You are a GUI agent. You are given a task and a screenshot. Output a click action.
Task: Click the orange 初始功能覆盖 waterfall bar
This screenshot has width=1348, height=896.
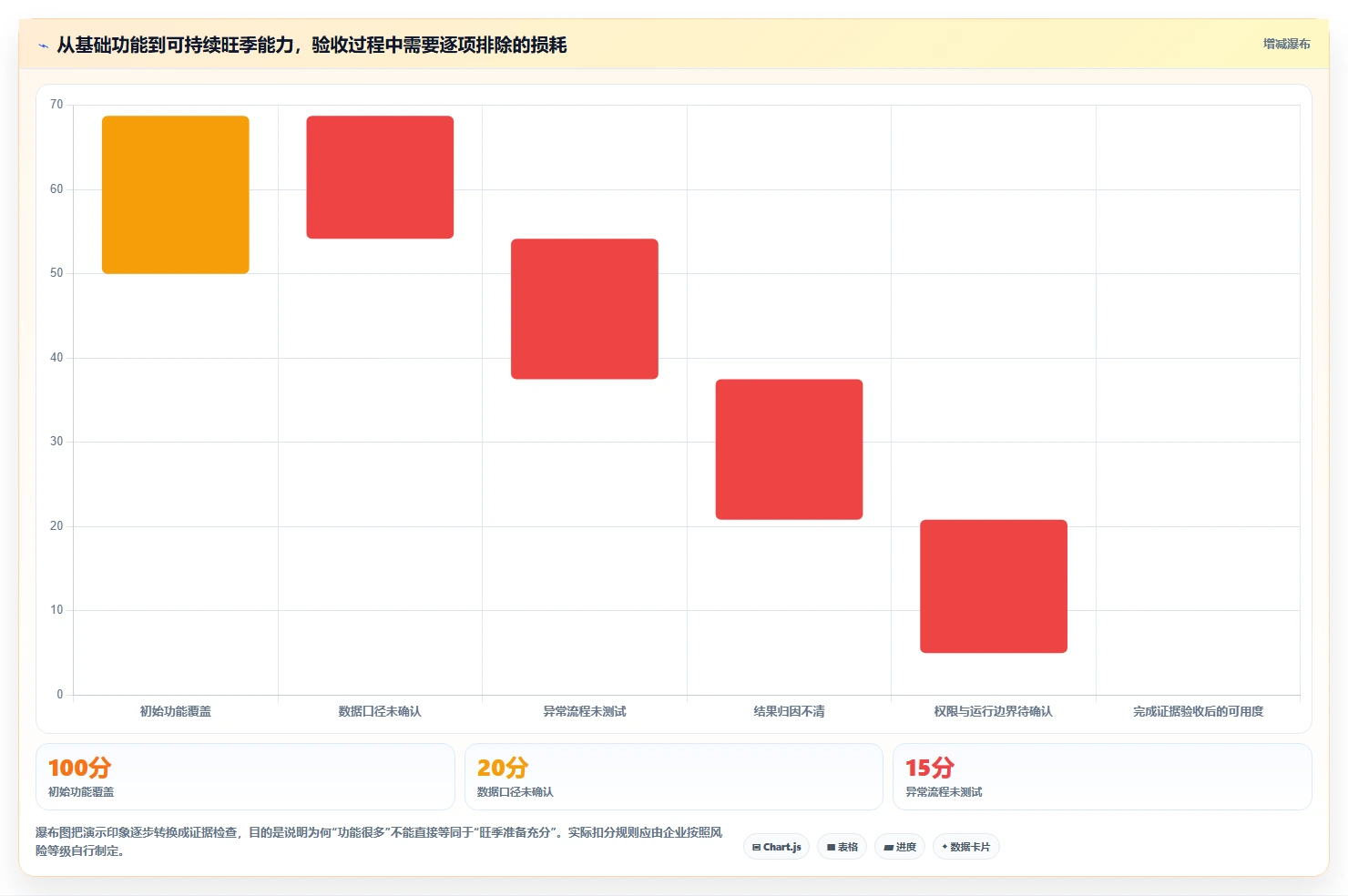(x=176, y=195)
